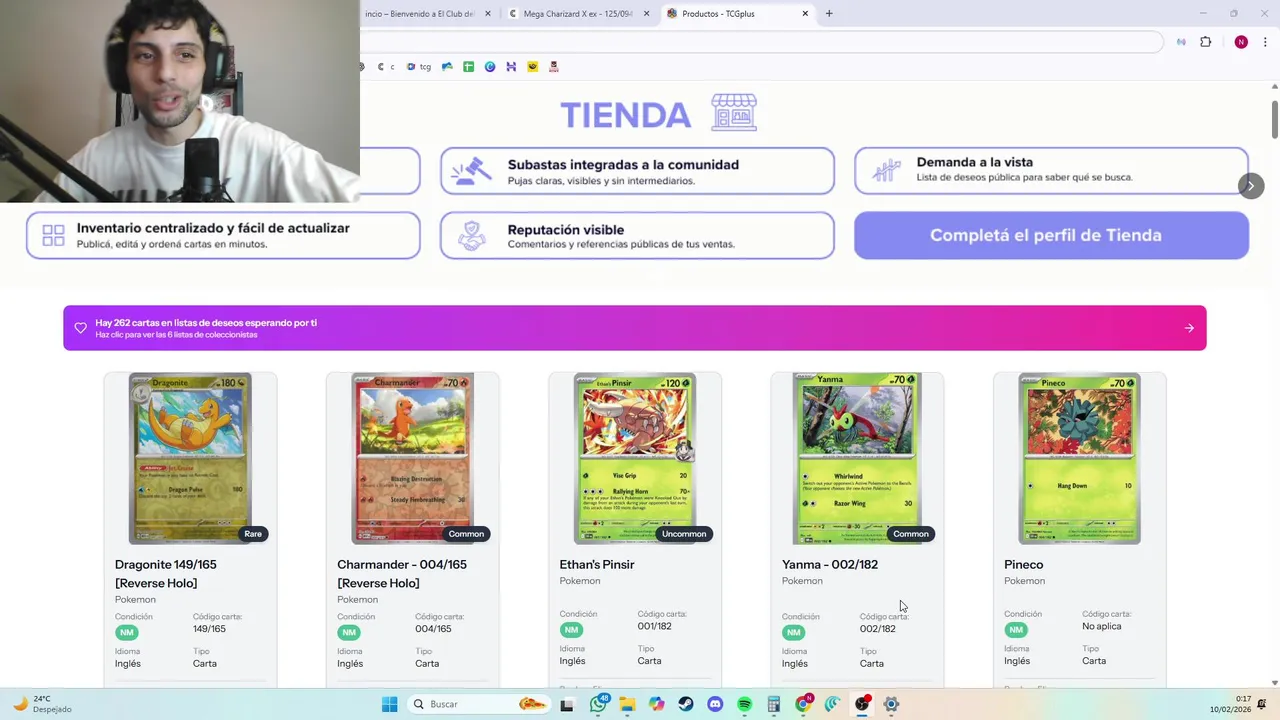Image resolution: width=1280 pixels, height=720 pixels.
Task: Click the page vertical scrollbar thumb
Action: [1274, 120]
